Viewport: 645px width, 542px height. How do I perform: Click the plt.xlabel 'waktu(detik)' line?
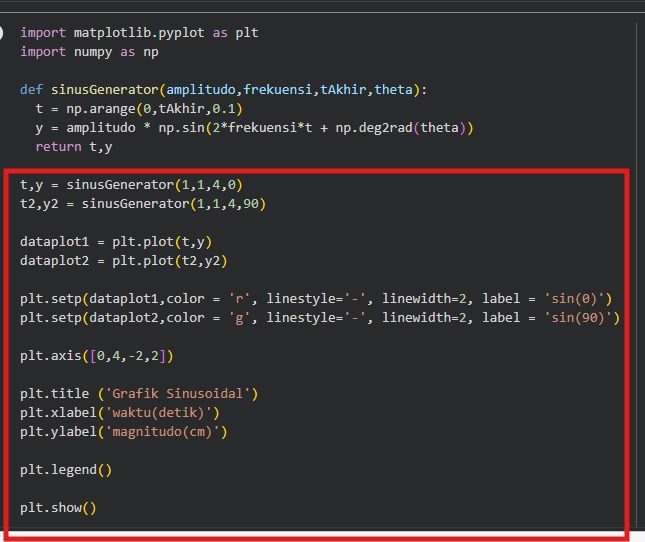click(x=120, y=412)
